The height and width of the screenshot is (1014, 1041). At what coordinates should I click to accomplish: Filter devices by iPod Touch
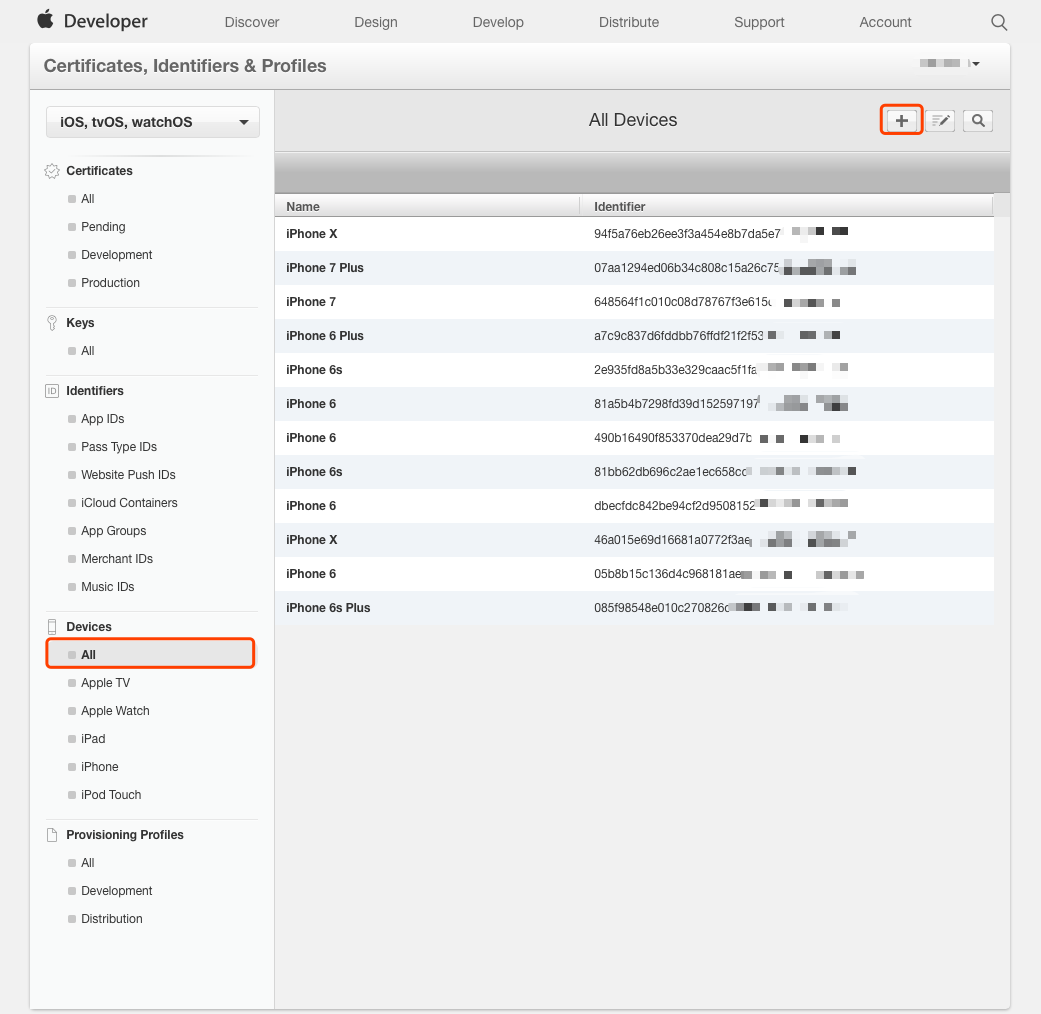coord(111,794)
